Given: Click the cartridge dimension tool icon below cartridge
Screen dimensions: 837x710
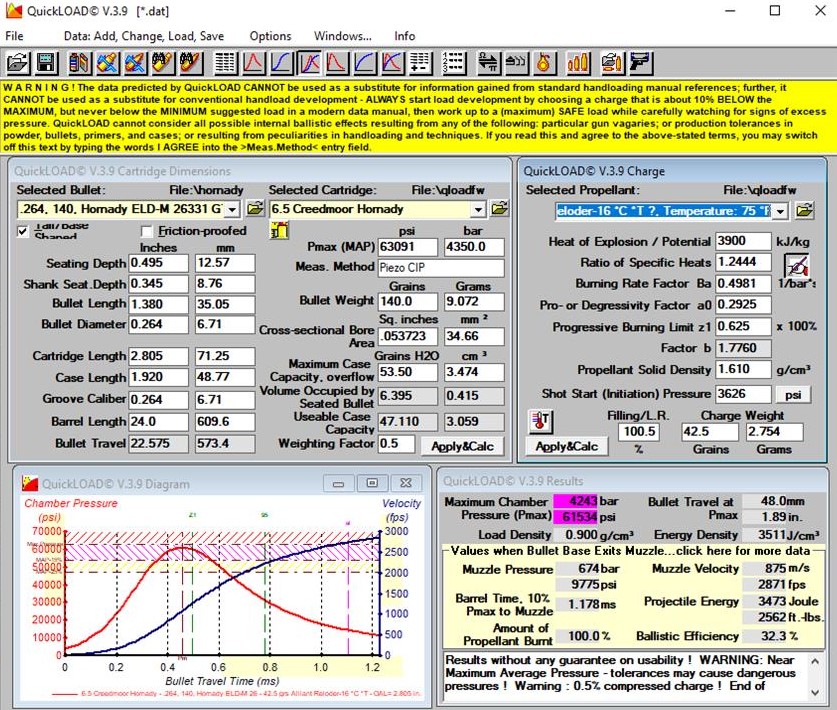Looking at the screenshot, I should point(279,231).
